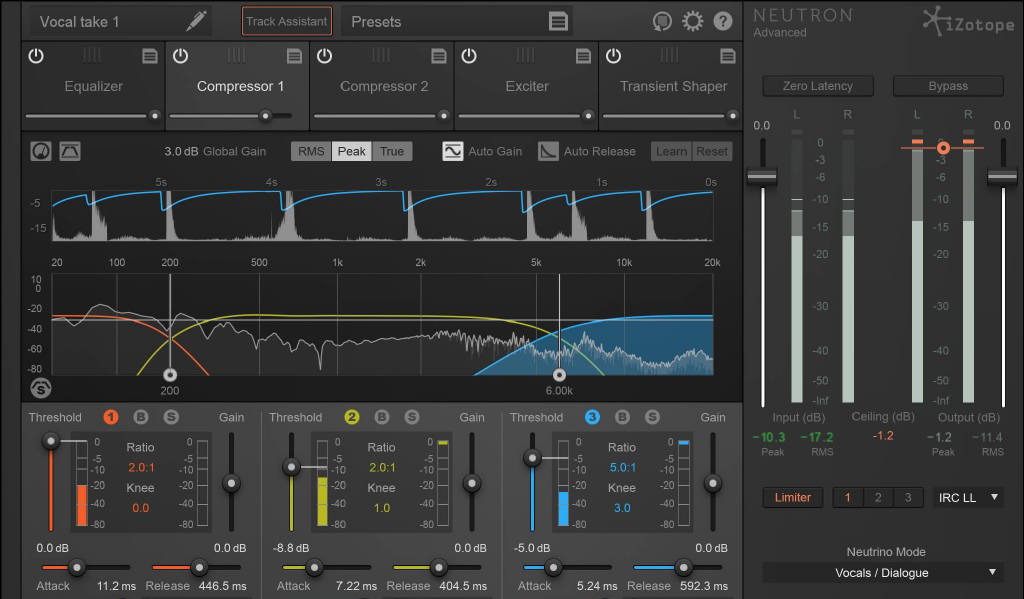This screenshot has width=1024, height=599.
Task: Open the Presets browser list
Action: (558, 21)
